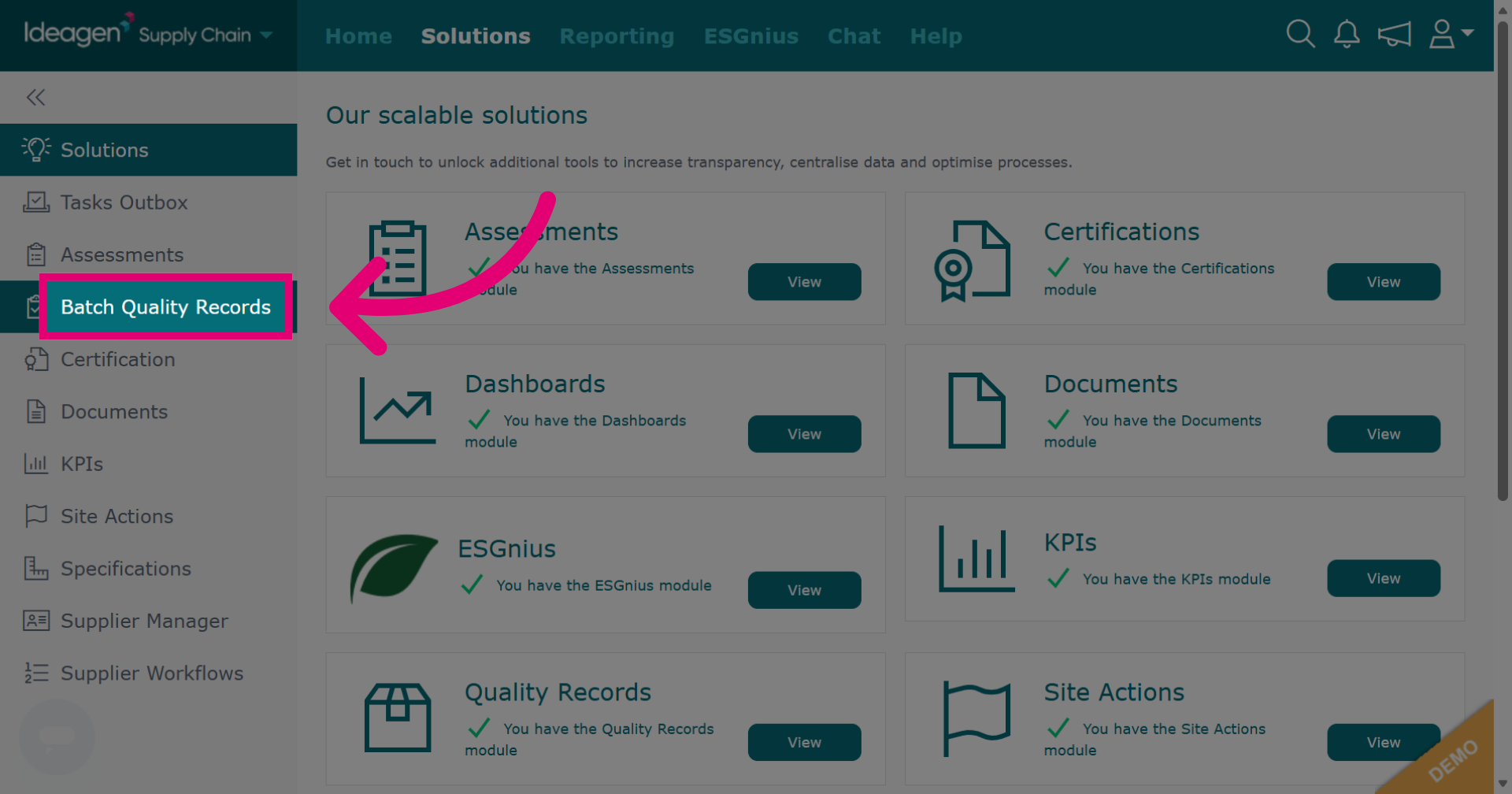This screenshot has width=1512, height=794.
Task: Click the KPIs card bar chart icon
Action: [x=976, y=558]
